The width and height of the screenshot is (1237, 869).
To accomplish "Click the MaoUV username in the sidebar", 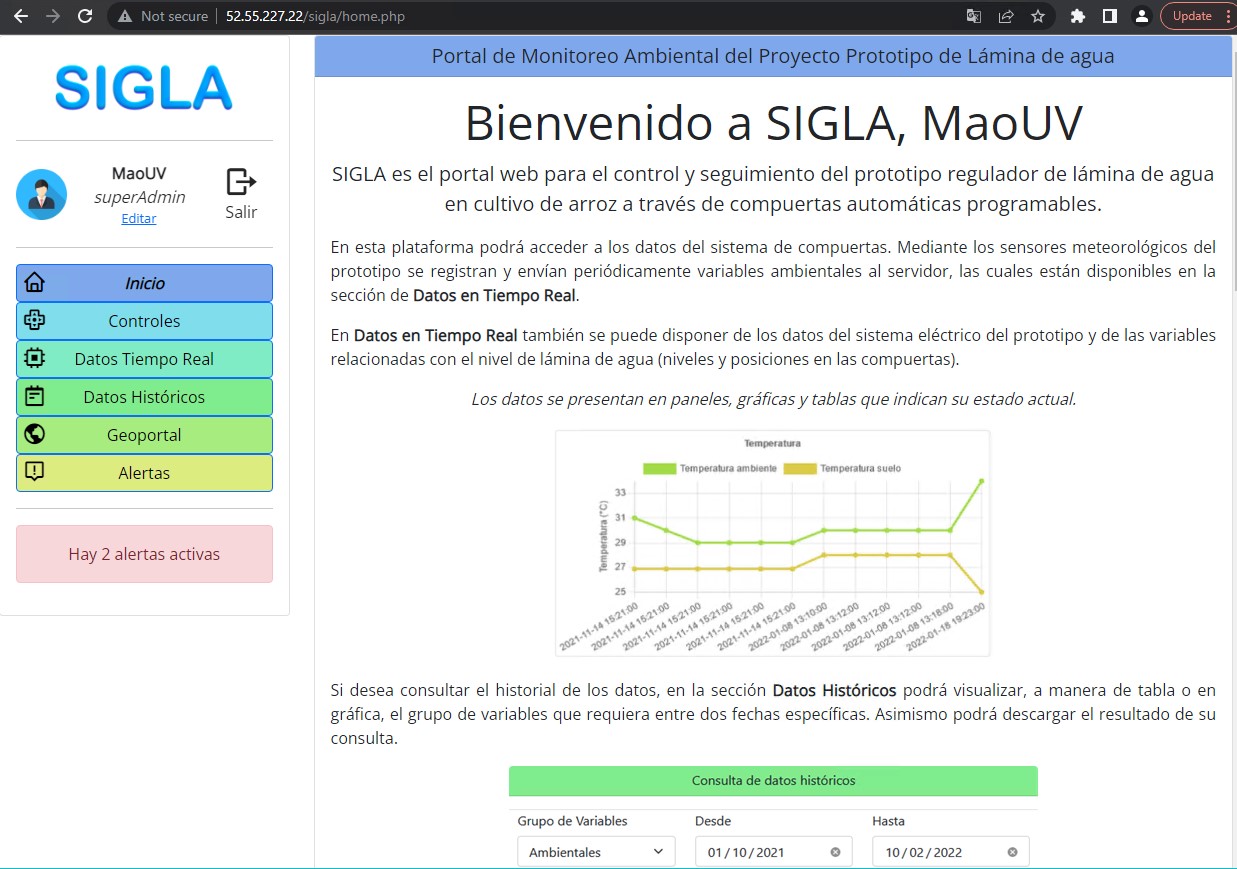I will click(x=139, y=174).
